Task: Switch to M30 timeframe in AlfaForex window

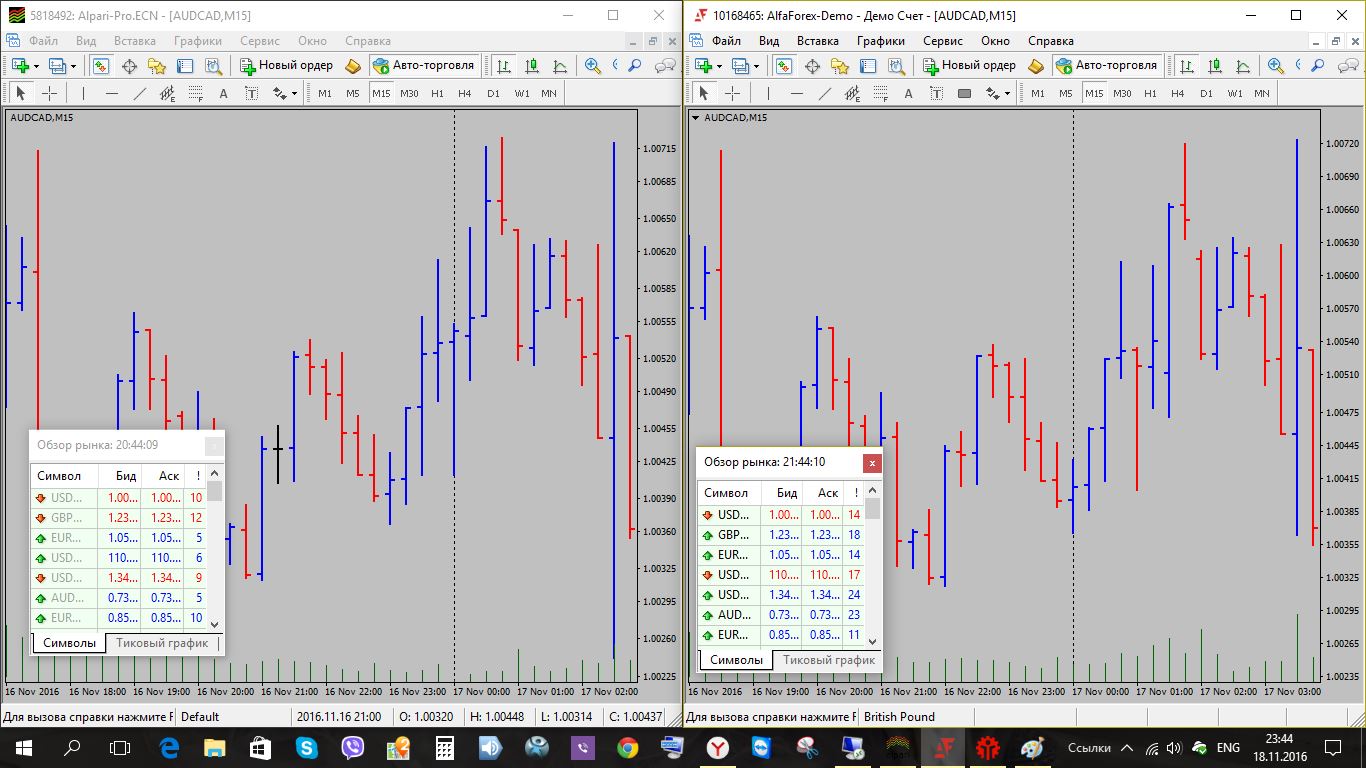Action: [x=1122, y=93]
